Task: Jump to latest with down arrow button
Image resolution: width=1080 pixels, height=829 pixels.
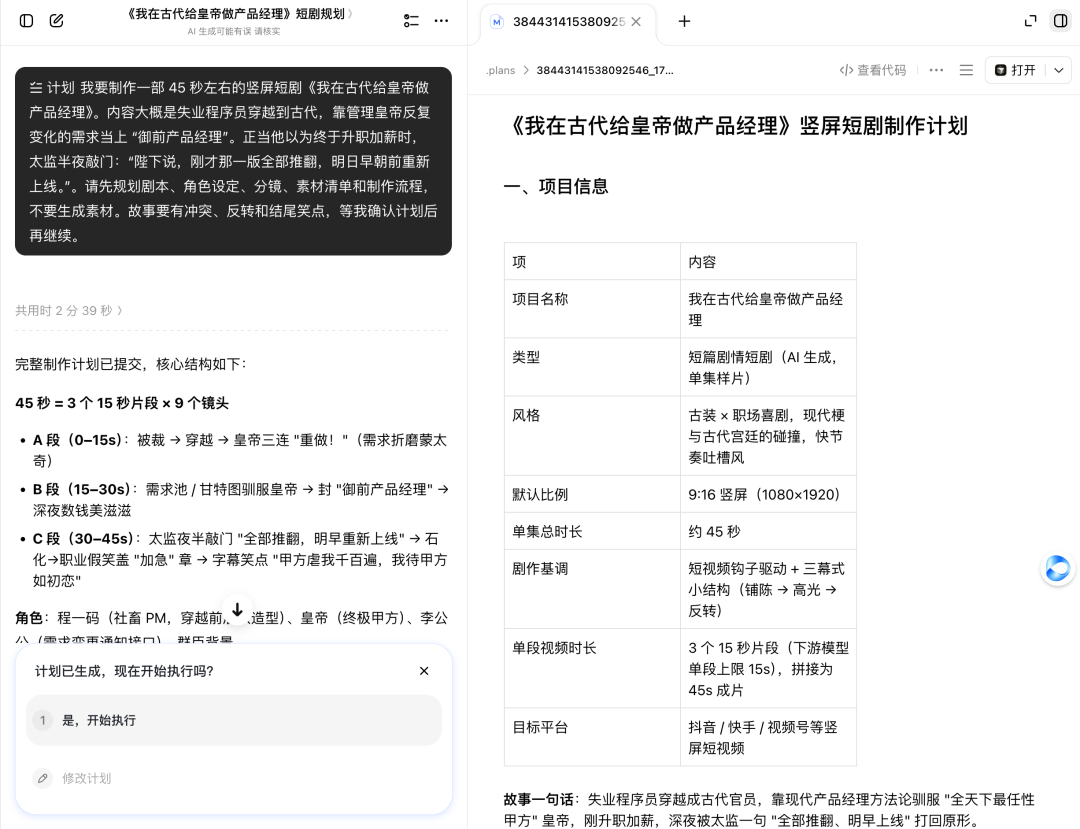Action: tap(237, 610)
